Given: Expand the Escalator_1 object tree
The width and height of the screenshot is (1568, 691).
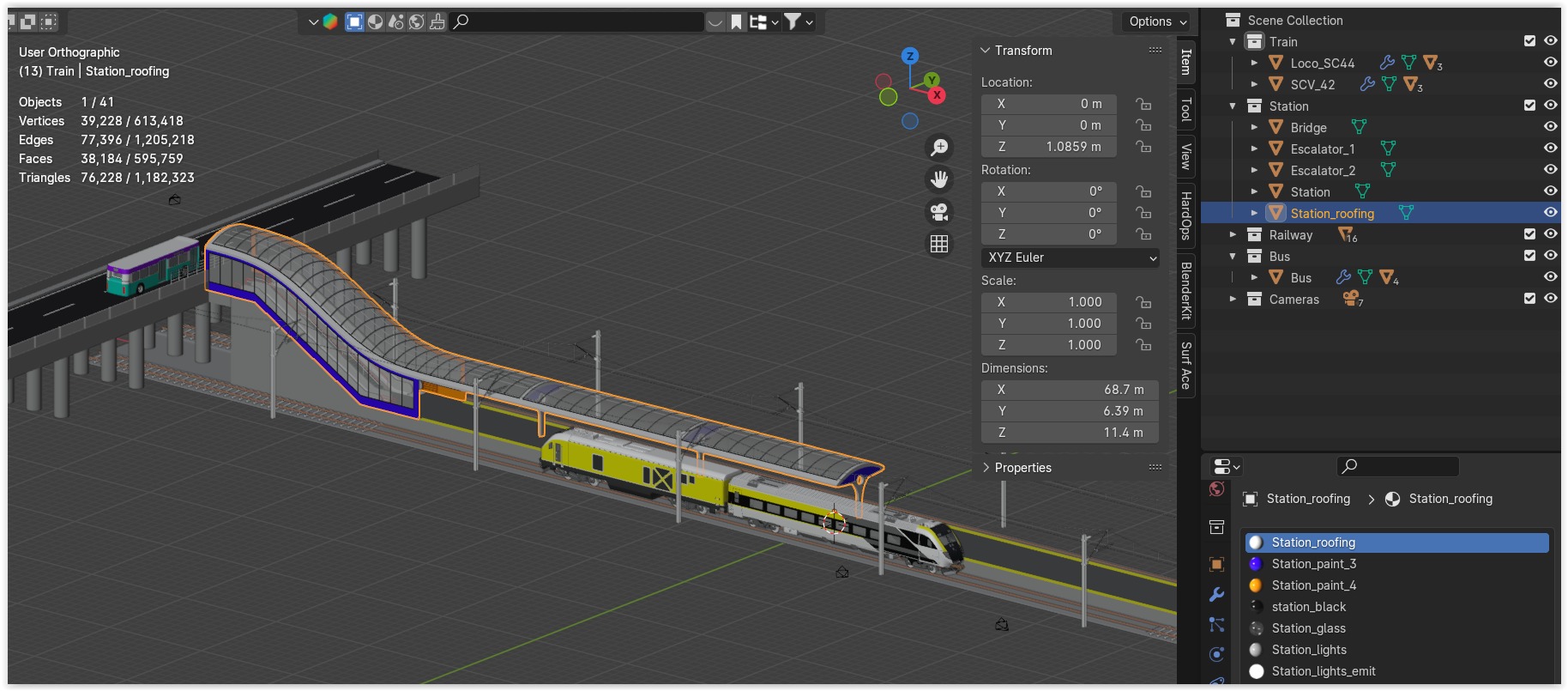Looking at the screenshot, I should pyautogui.click(x=1254, y=149).
